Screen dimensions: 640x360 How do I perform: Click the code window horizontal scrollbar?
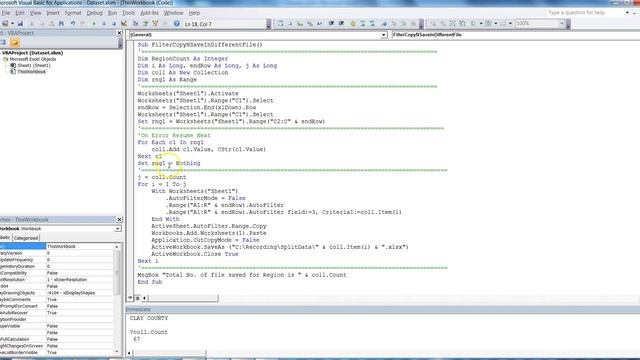click(x=182, y=298)
